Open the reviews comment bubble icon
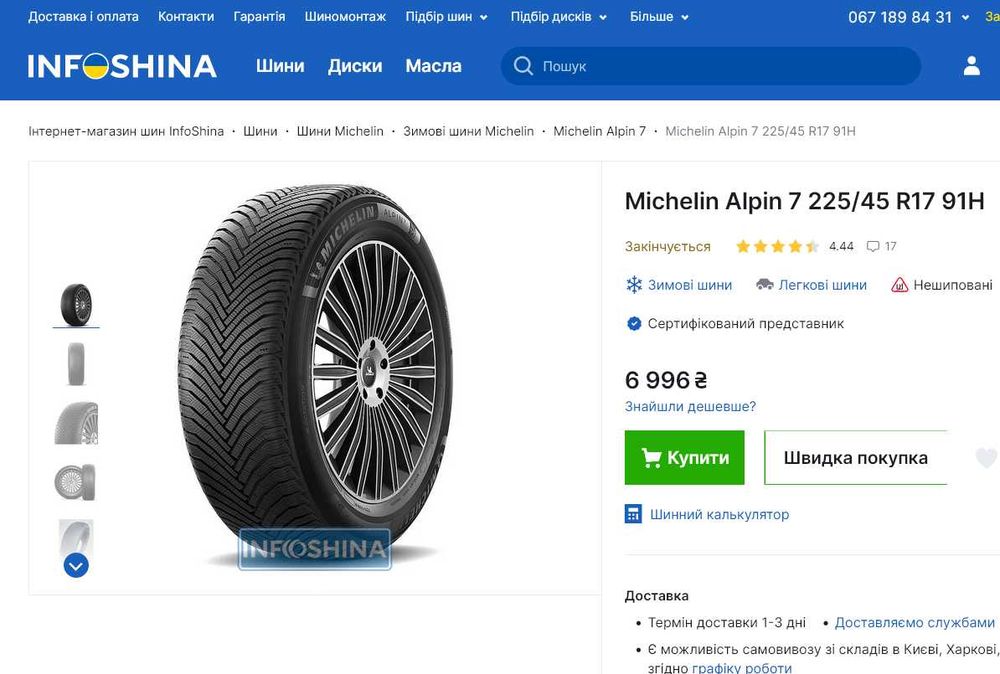The width and height of the screenshot is (1000, 674). 873,246
